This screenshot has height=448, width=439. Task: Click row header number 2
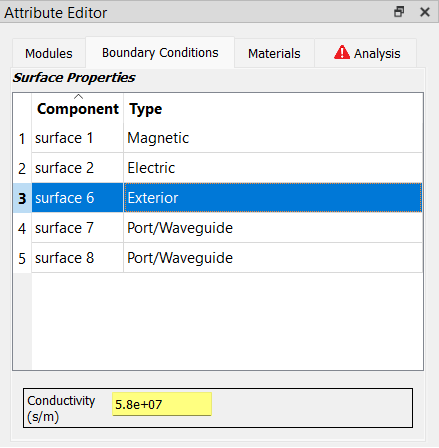[22, 168]
